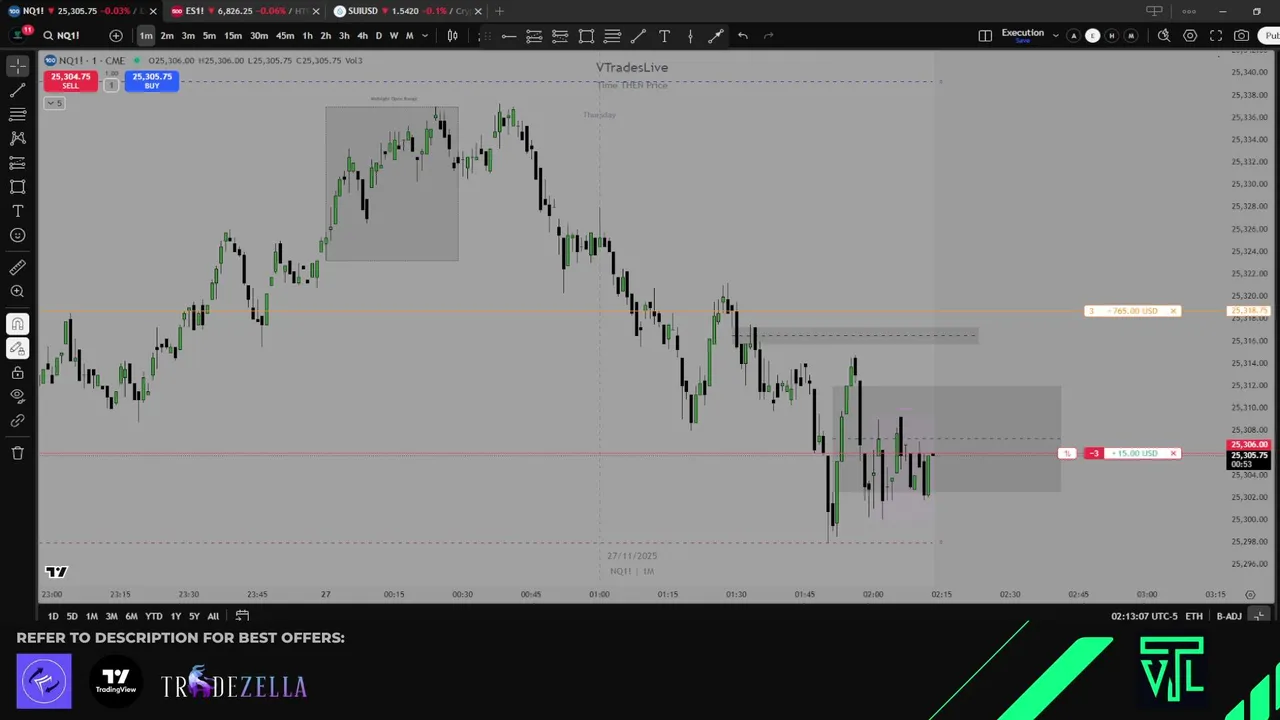The image size is (1280, 720).
Task: Open chart settings hexagon icon
Action: tap(1190, 36)
